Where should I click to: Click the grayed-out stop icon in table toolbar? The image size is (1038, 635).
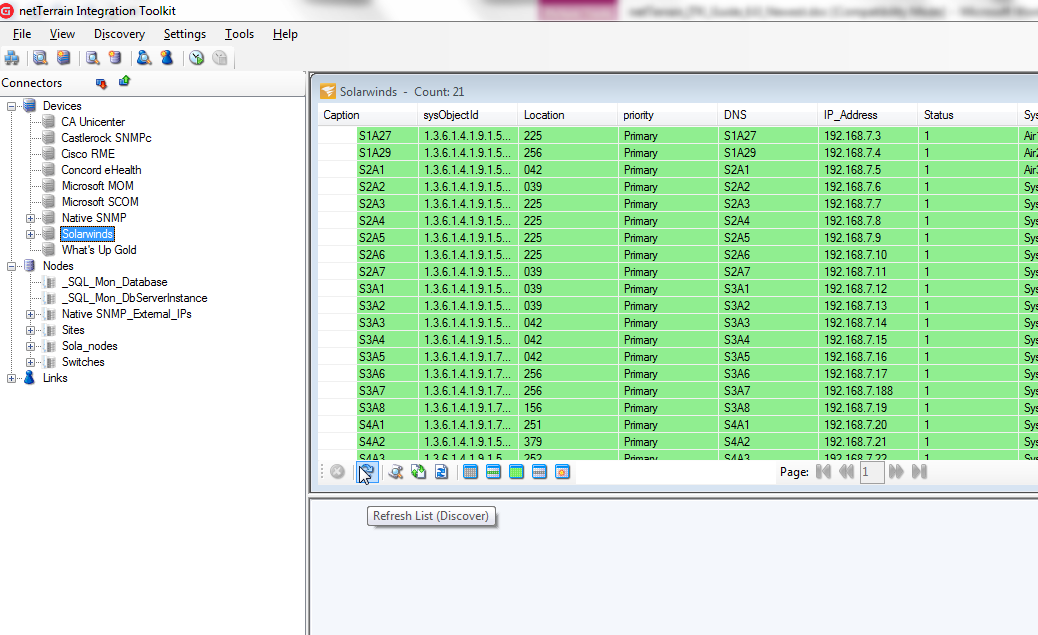coord(338,472)
